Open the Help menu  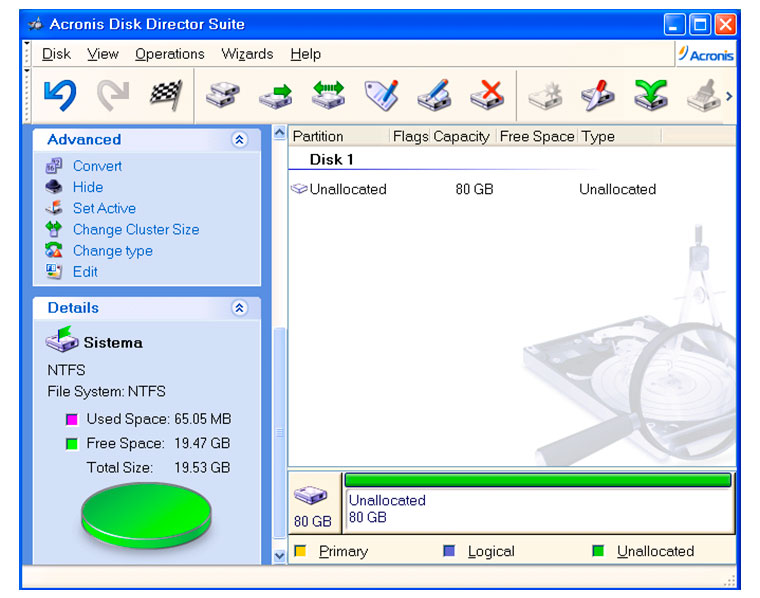305,54
